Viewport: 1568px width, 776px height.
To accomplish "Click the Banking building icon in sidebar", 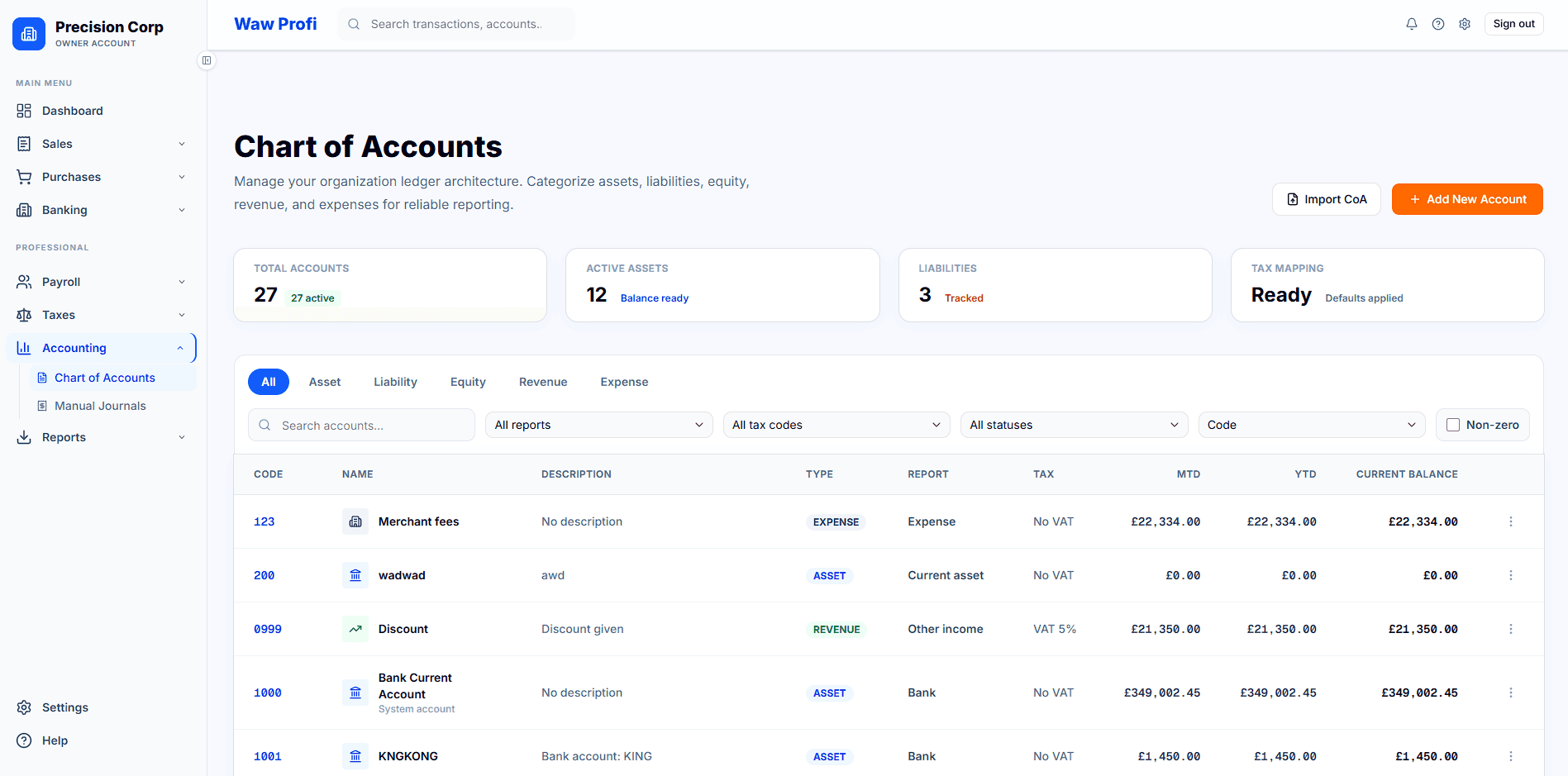I will point(24,210).
